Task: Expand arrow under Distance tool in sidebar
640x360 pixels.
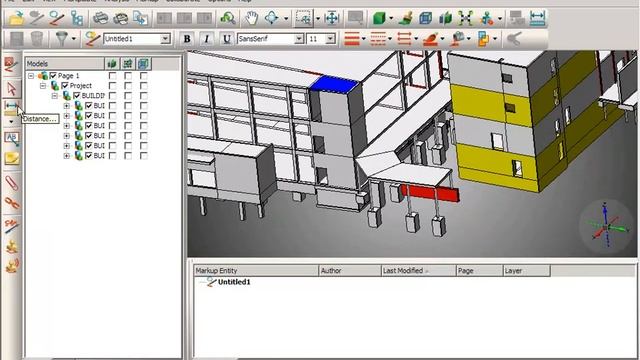Action: point(11,122)
